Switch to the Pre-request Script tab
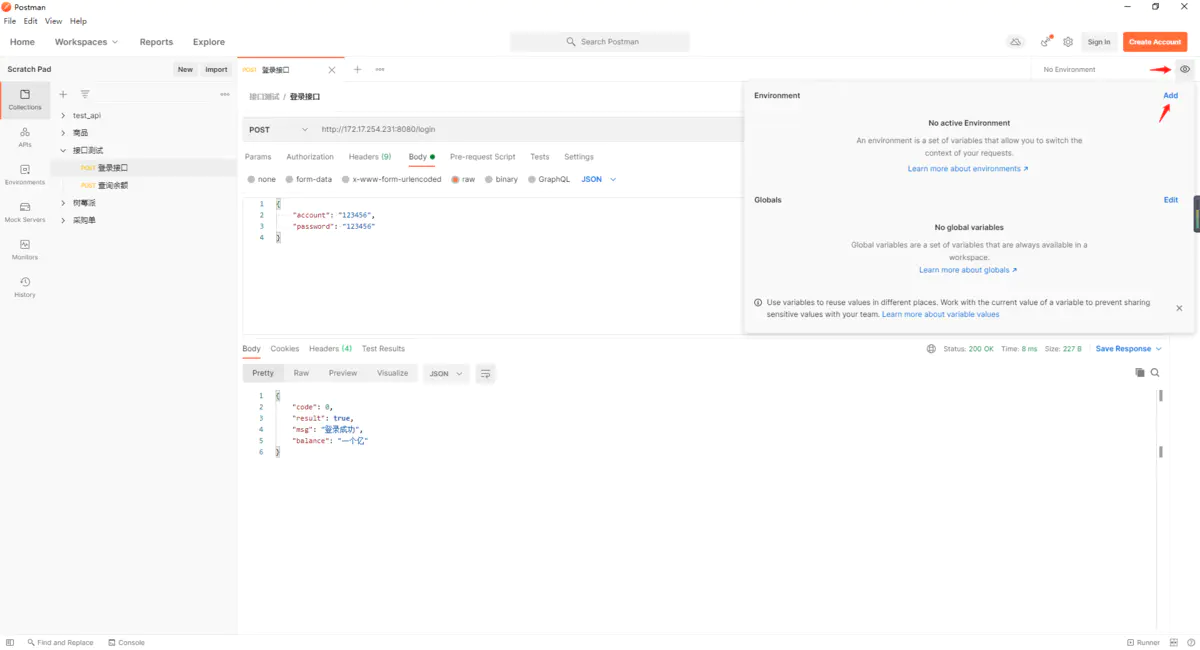 click(483, 157)
